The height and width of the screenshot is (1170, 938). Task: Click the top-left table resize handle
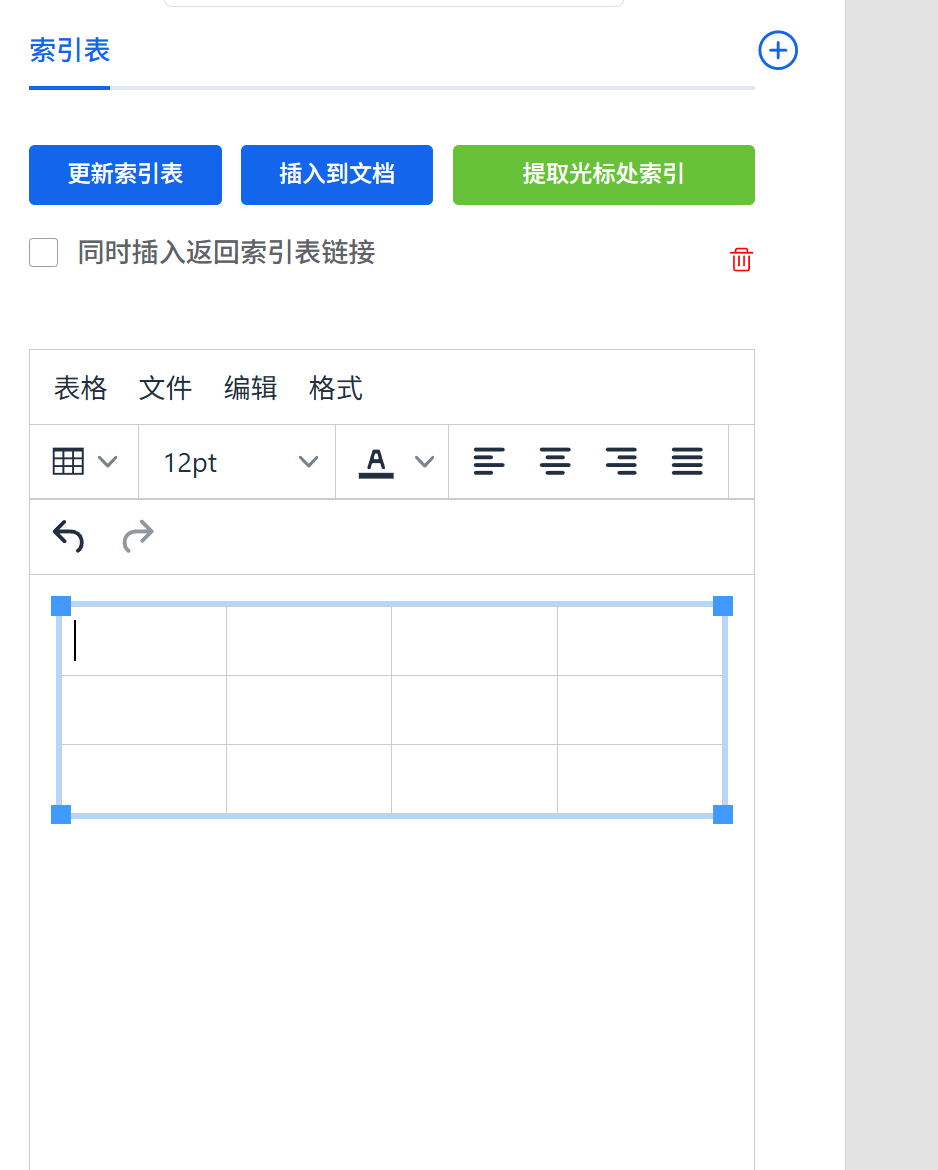[x=61, y=606]
